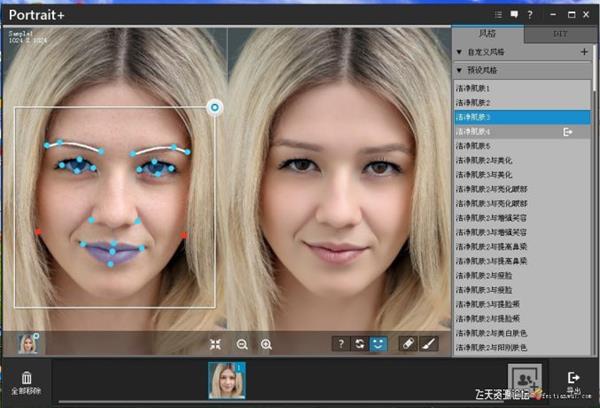The height and width of the screenshot is (408, 600).
Task: Collapse the 预设风格 section
Action: point(459,70)
